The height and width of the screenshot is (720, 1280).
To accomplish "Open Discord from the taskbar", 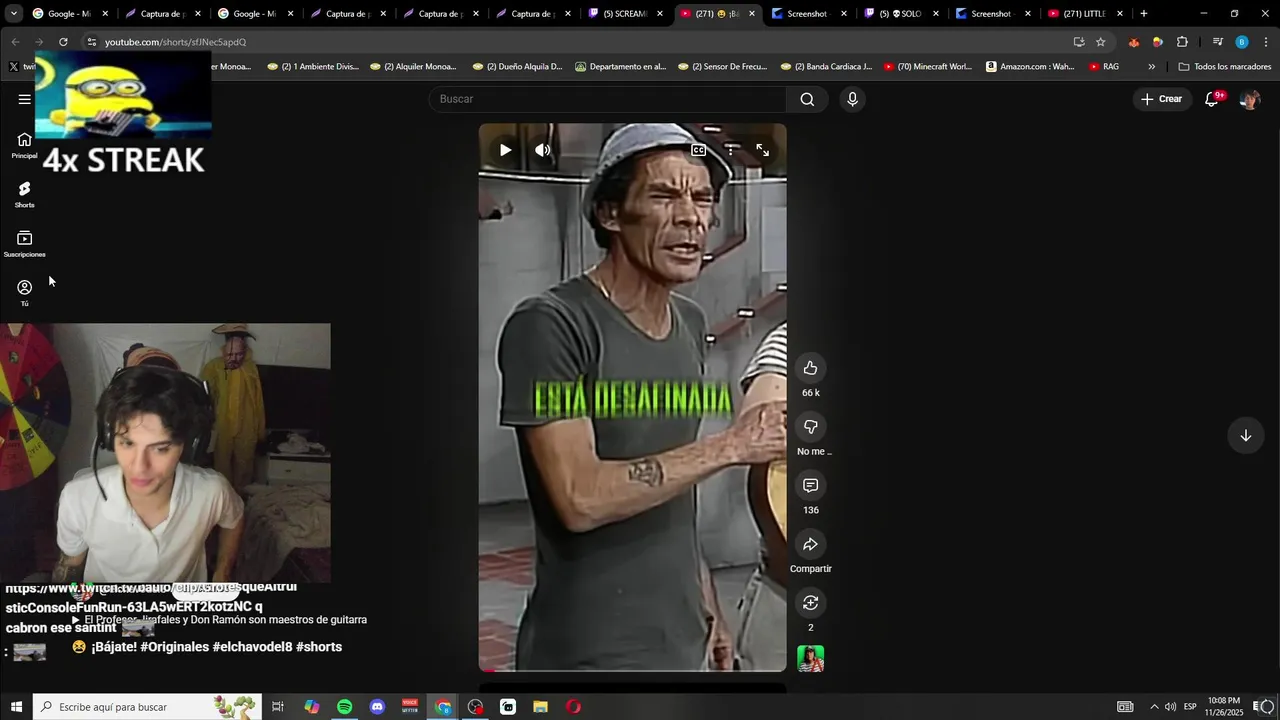I will pos(377,707).
